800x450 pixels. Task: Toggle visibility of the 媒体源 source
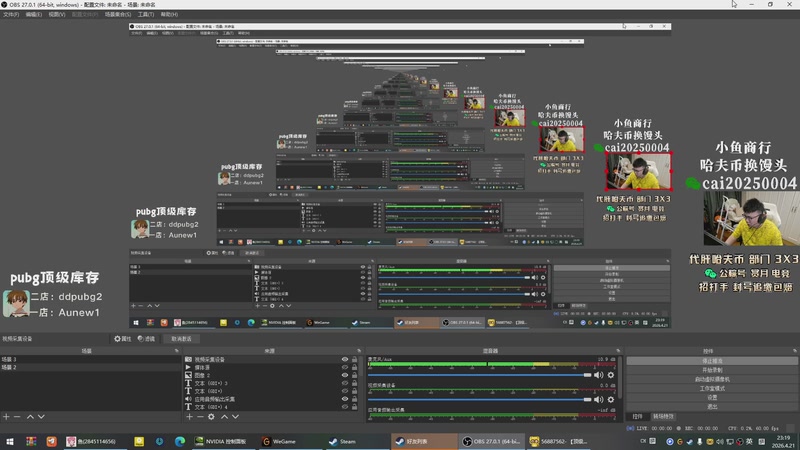(345, 367)
